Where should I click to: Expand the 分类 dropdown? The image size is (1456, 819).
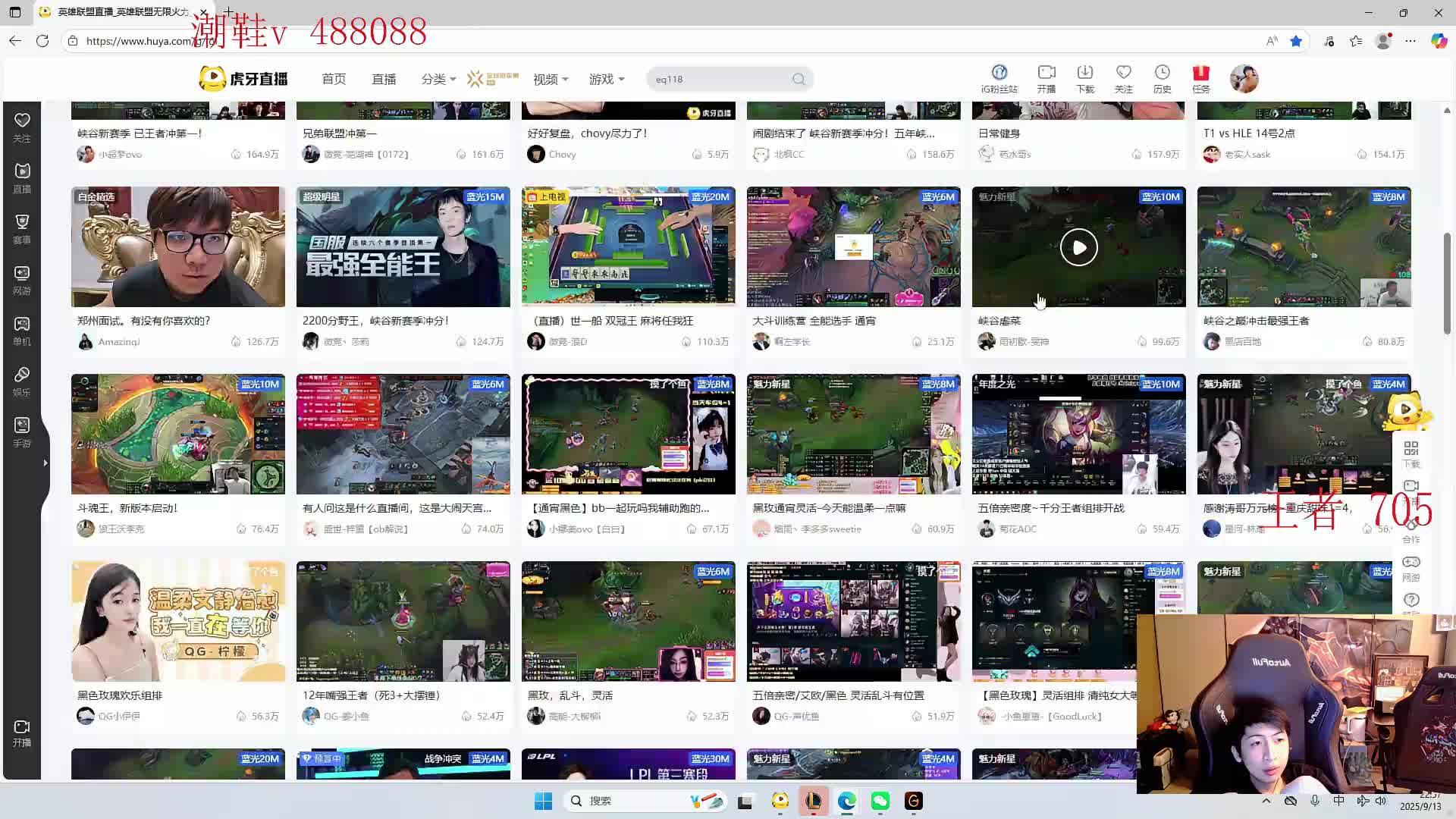coord(438,79)
